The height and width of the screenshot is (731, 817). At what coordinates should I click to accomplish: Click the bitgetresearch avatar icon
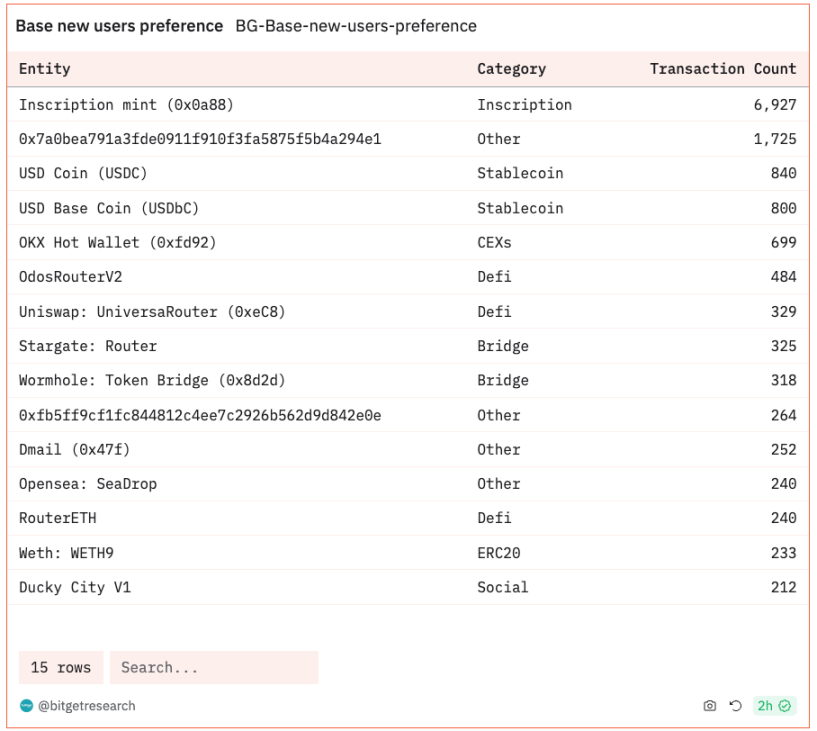[27, 706]
